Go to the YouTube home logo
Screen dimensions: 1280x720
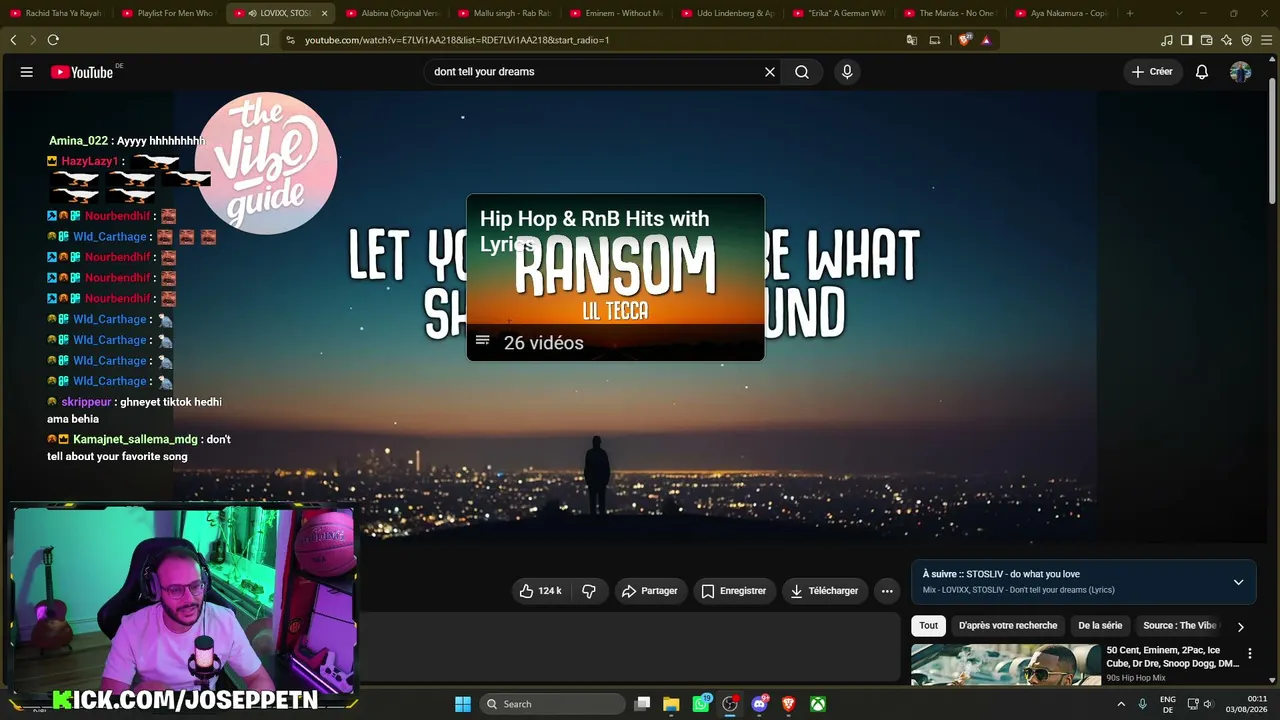[82, 72]
